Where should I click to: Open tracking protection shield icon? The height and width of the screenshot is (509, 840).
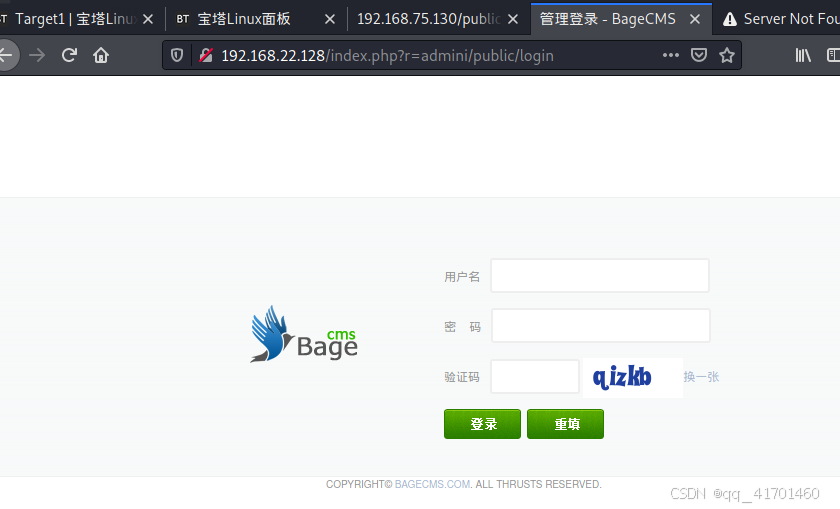point(177,55)
